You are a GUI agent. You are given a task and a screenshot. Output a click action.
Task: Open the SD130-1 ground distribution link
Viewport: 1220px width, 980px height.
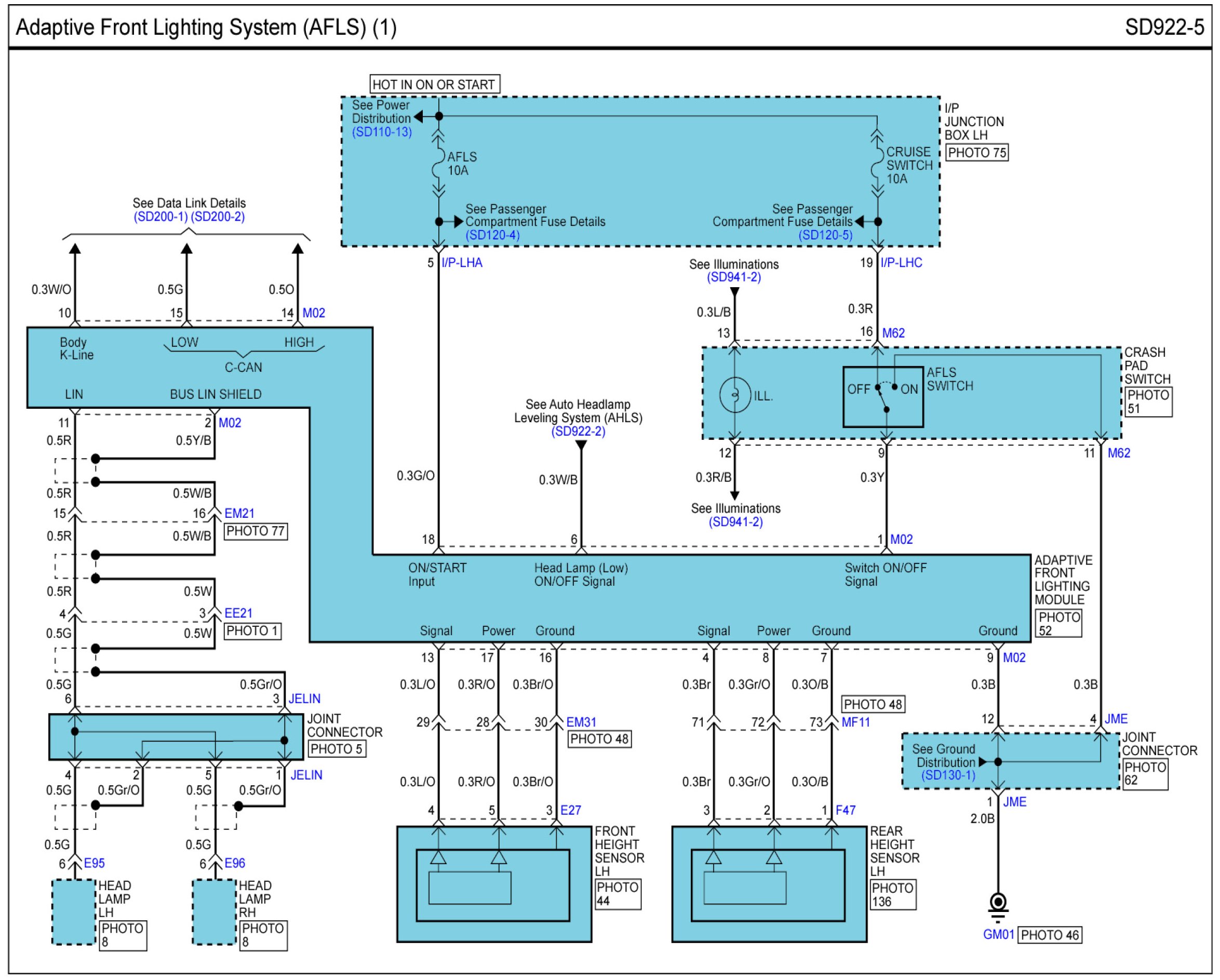[948, 775]
